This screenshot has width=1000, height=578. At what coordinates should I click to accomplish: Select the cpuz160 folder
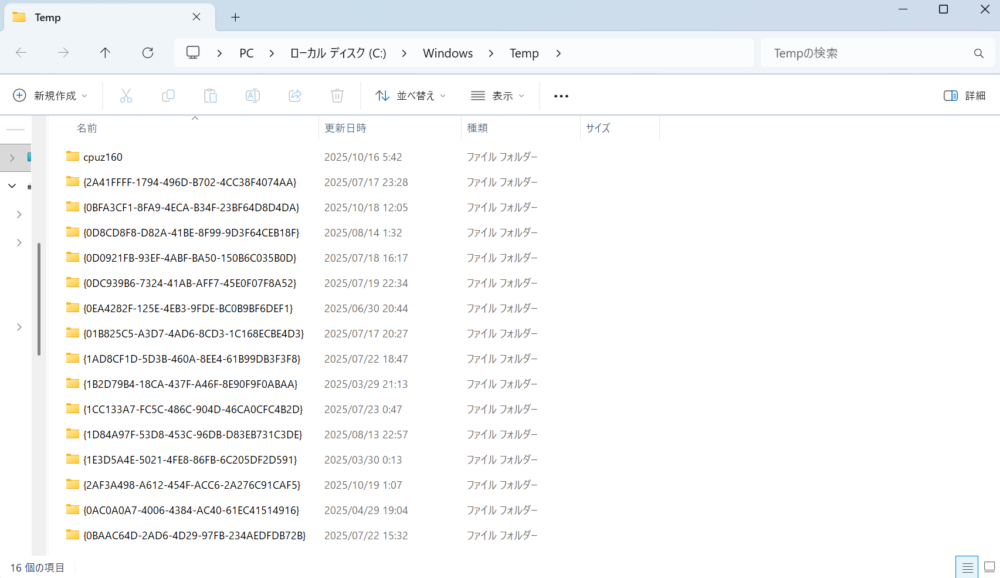(103, 157)
